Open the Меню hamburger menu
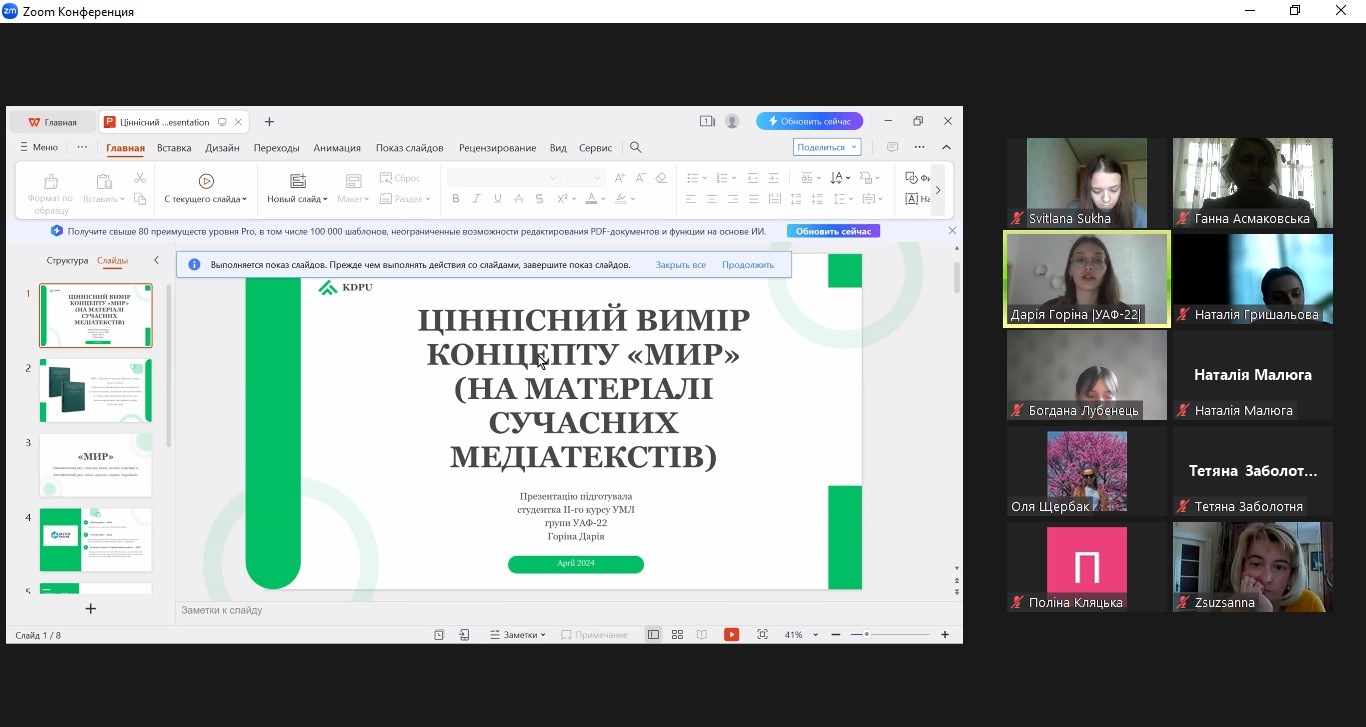Viewport: 1366px width, 727px height. (x=39, y=147)
